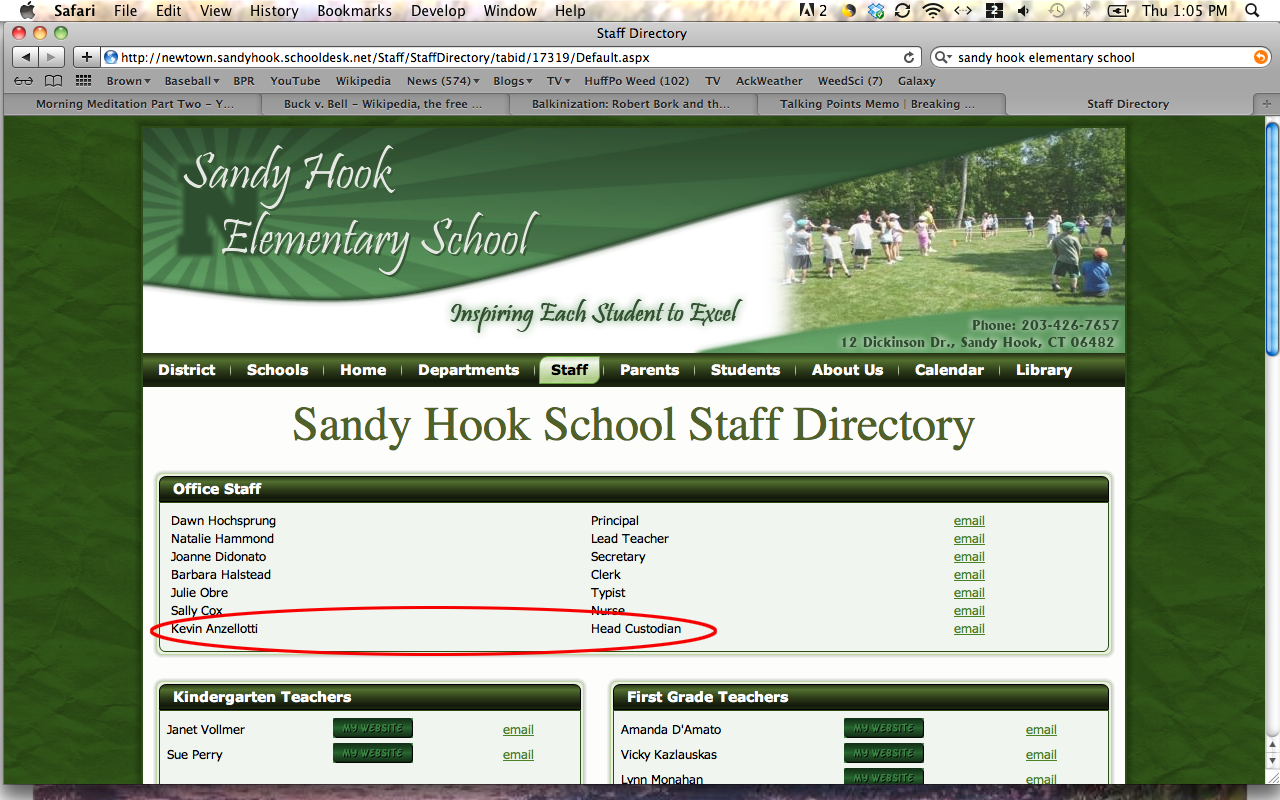Open battery status menu

click(x=1118, y=11)
